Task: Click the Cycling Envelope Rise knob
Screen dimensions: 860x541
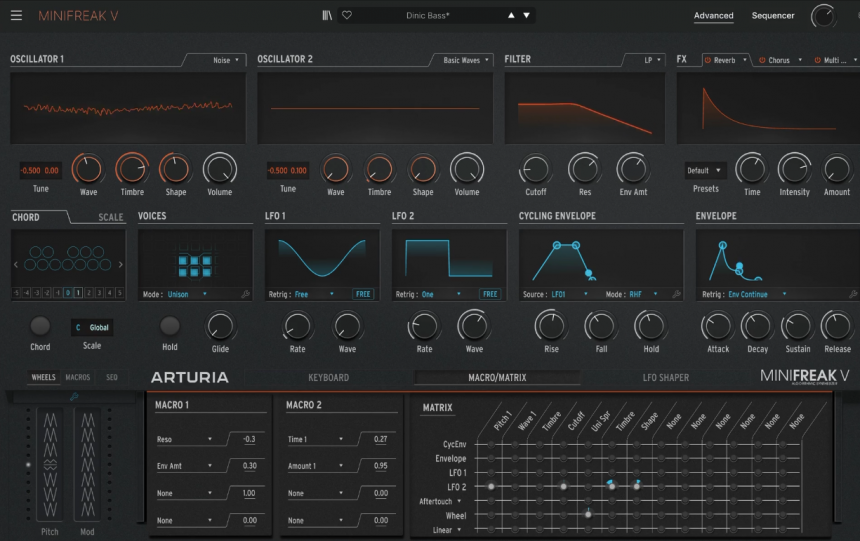Action: 551,326
